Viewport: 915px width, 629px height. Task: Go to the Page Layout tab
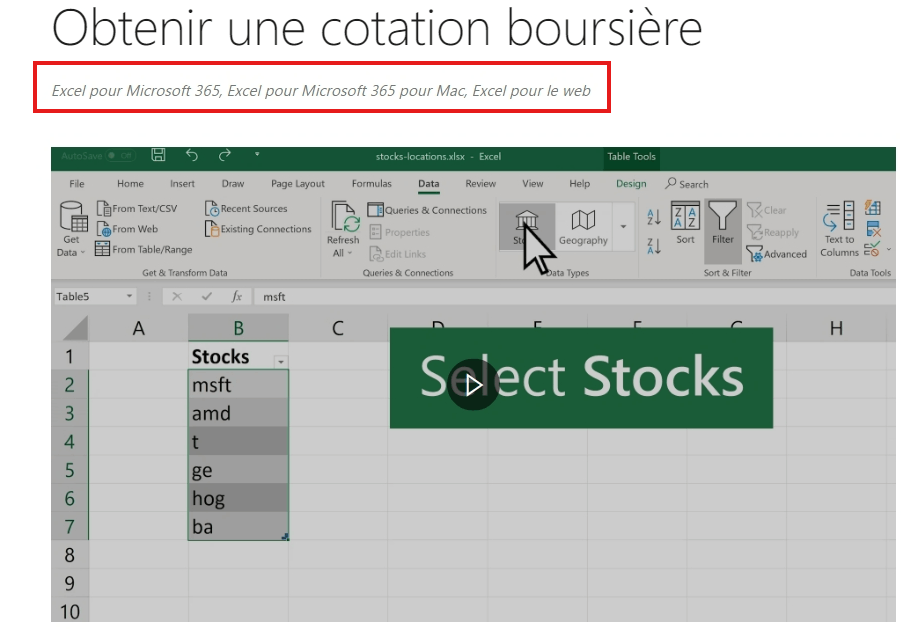point(298,184)
